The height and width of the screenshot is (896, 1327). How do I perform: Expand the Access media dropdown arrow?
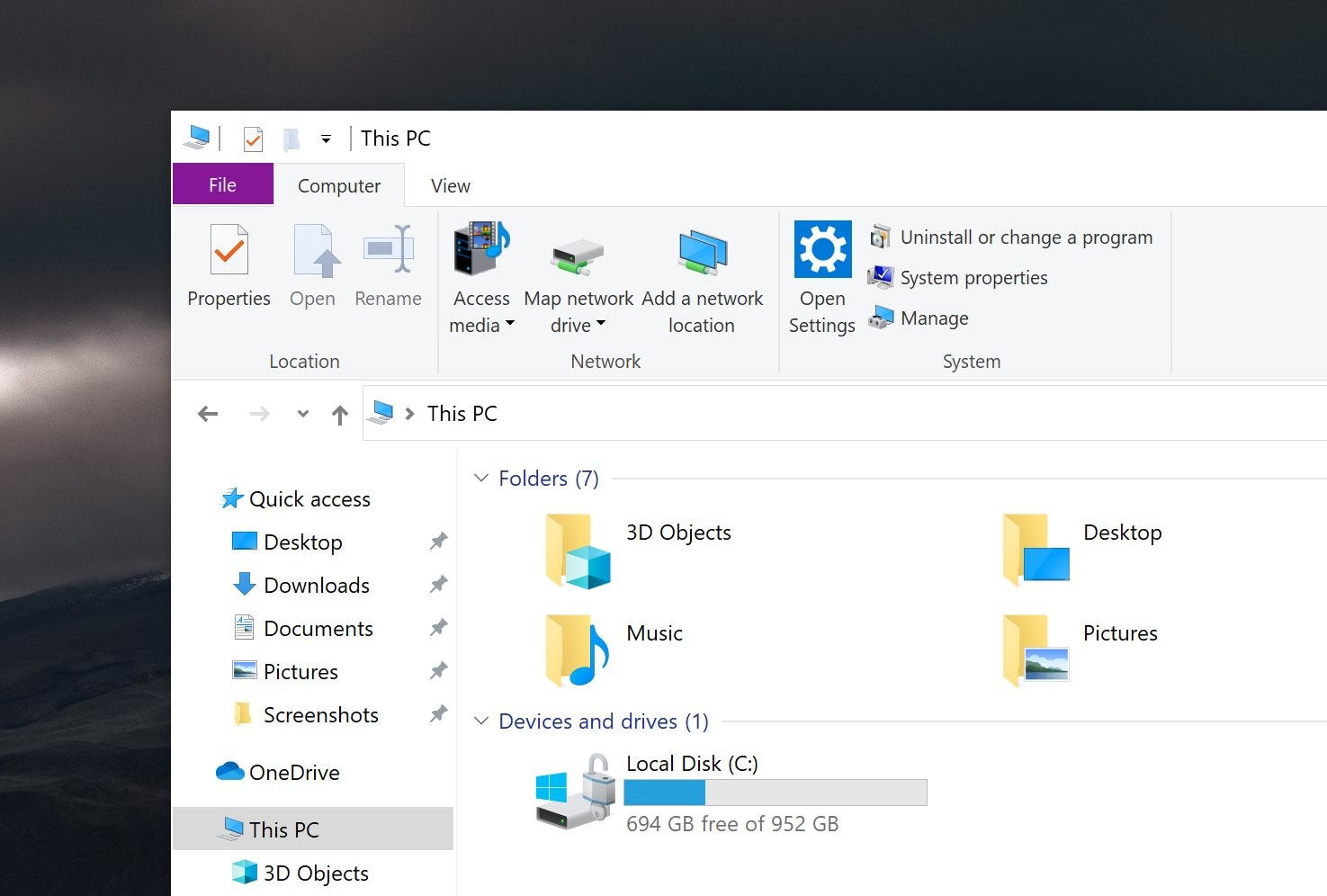[x=510, y=323]
